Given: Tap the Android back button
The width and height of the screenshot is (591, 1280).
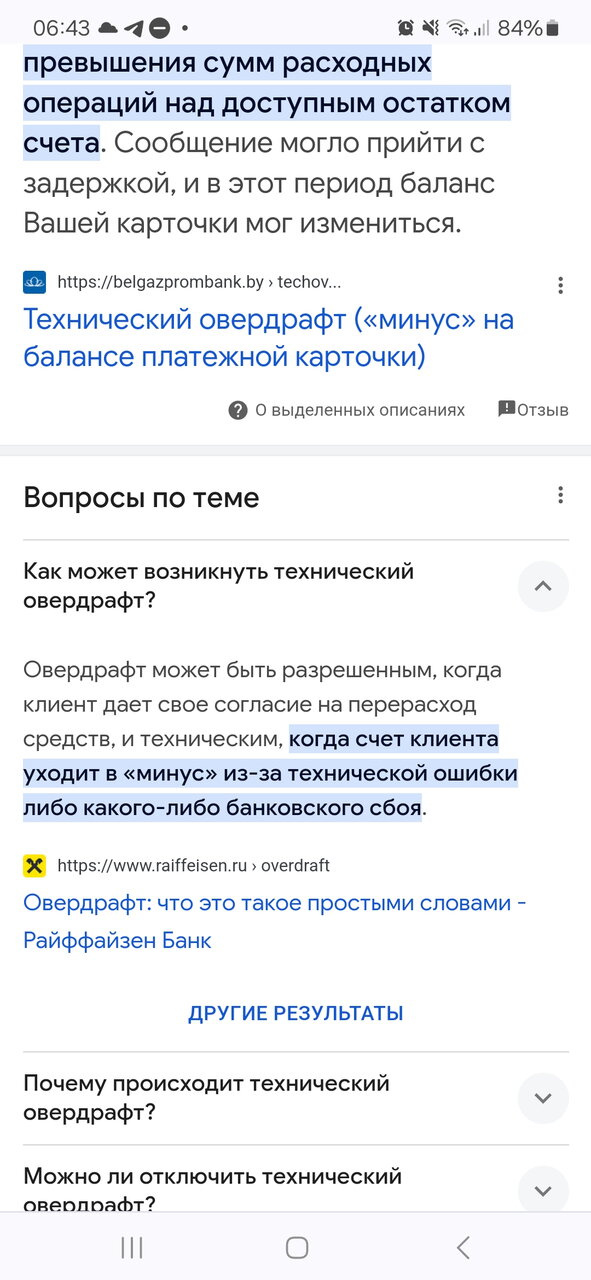Looking at the screenshot, I should (x=462, y=1247).
